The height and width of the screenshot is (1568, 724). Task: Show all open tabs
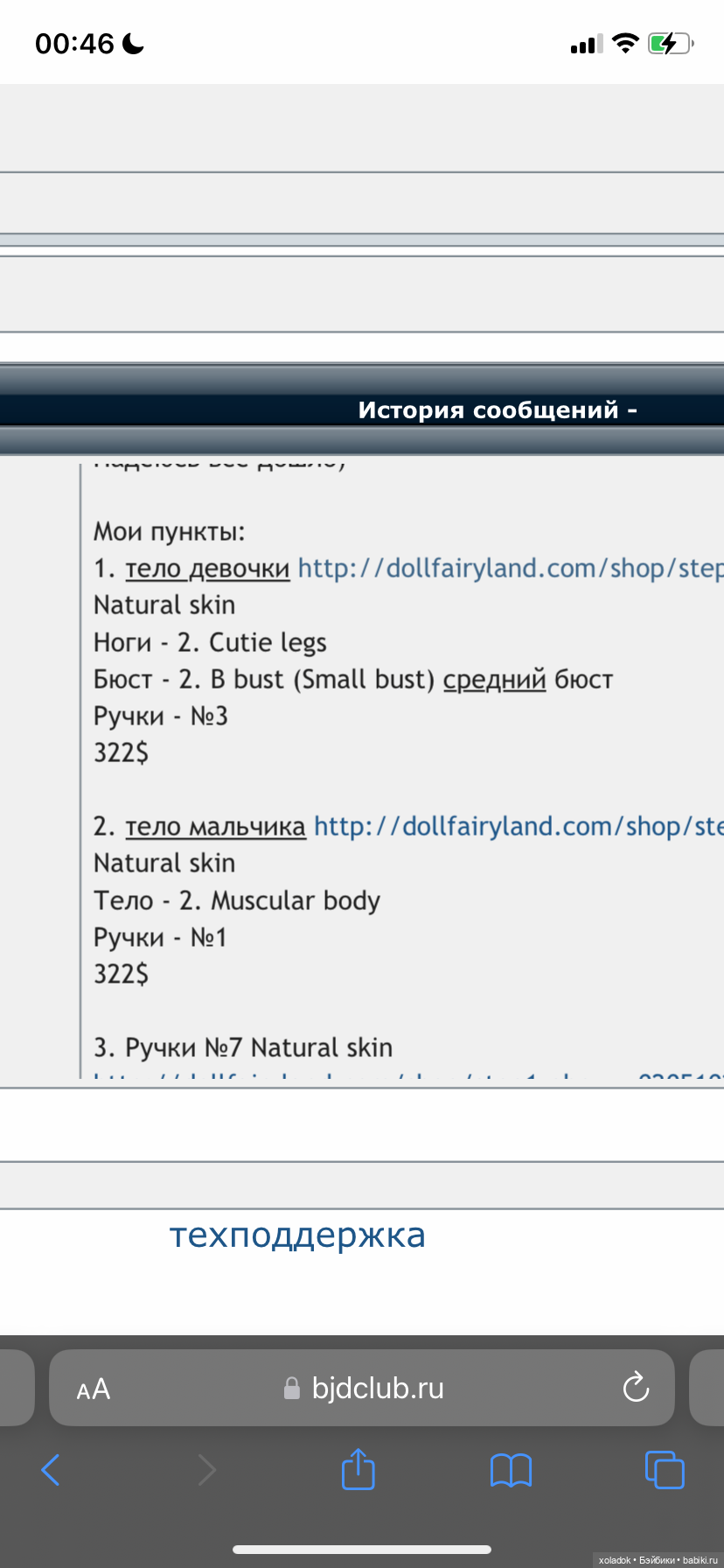(x=665, y=1469)
